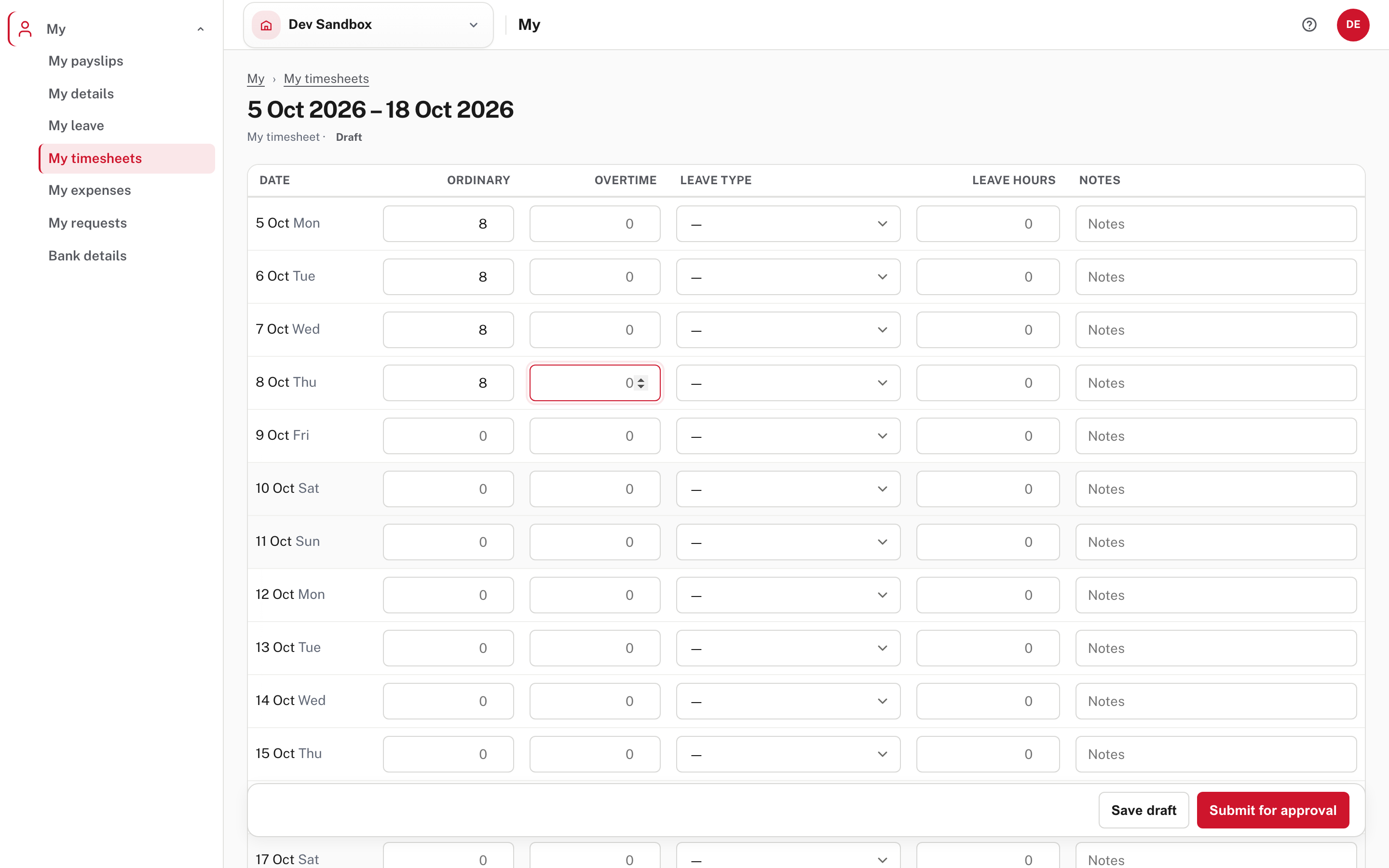Focus overtime field for 12 Oct Mon
The image size is (1389, 868).
(x=595, y=595)
